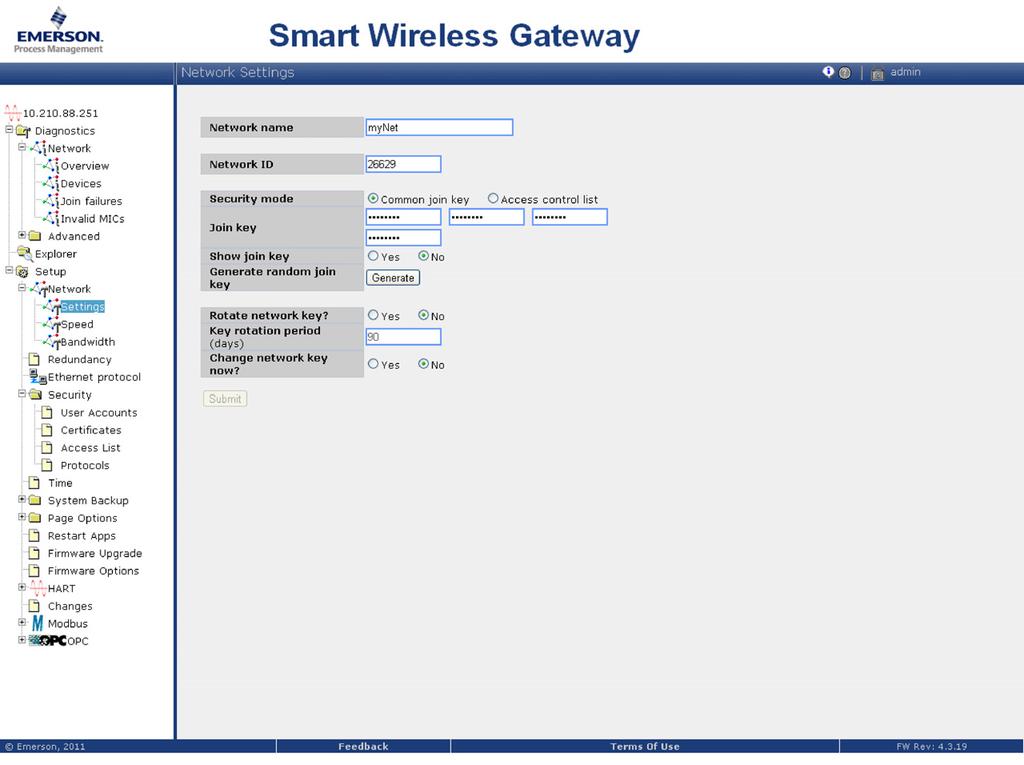The width and height of the screenshot is (1024, 765).
Task: Open the Protocols tree item
Action: 85,465
